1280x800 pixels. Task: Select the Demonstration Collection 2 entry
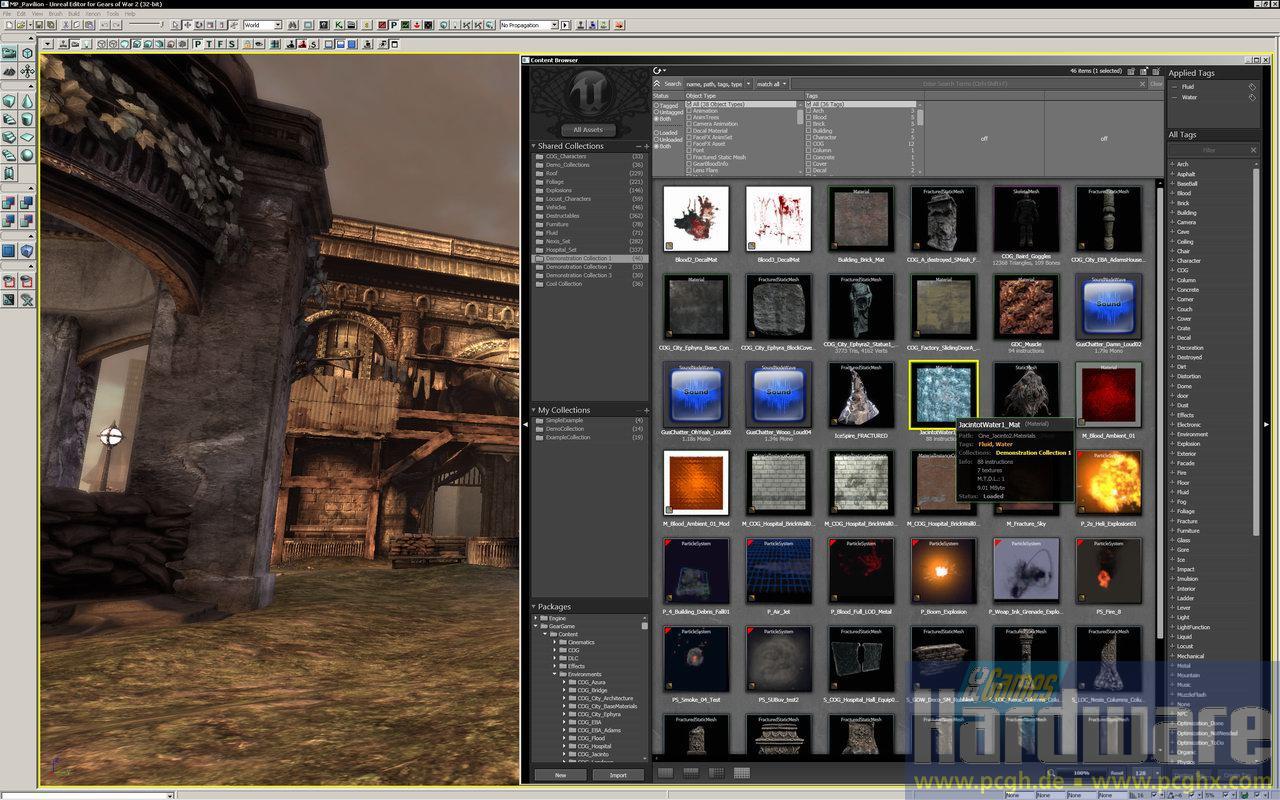[x=590, y=267]
